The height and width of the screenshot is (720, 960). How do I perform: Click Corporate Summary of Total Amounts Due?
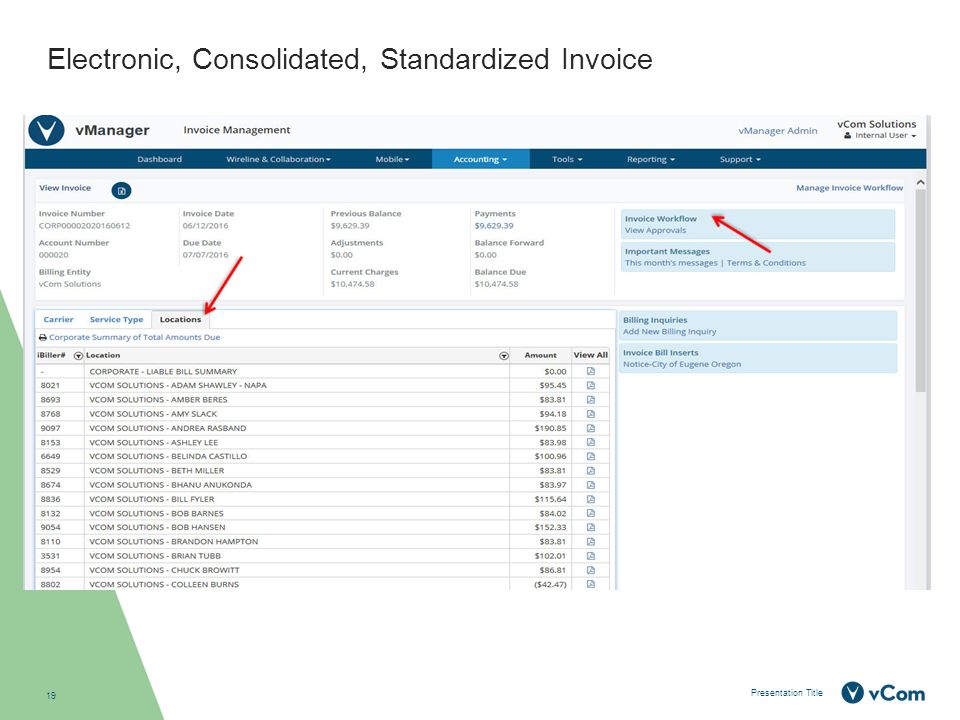coord(134,337)
